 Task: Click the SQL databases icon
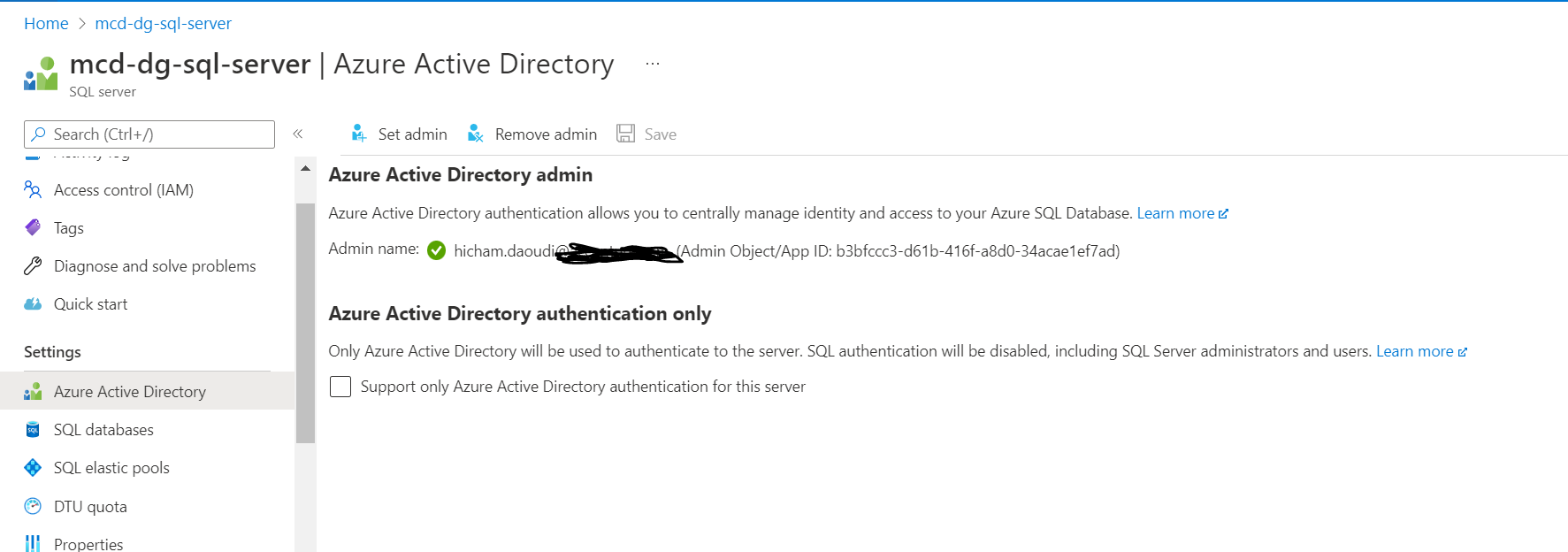(x=33, y=429)
